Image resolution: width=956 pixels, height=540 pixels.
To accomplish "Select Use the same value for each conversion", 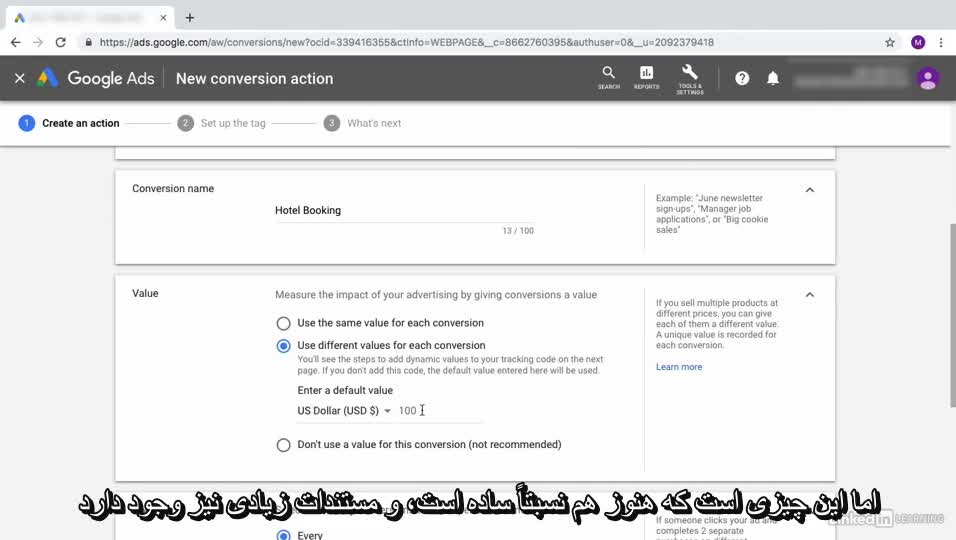I will click(x=284, y=323).
